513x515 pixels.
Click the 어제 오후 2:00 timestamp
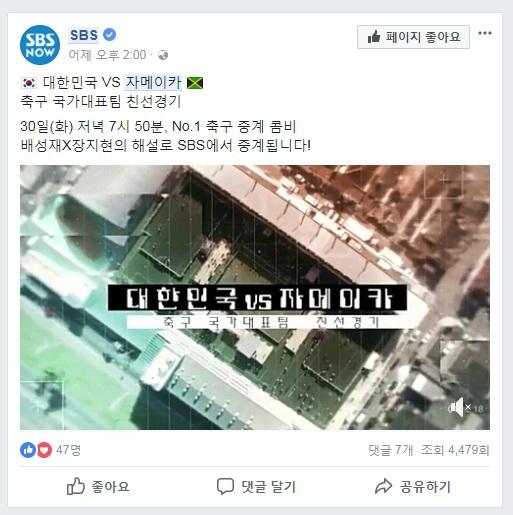(x=107, y=55)
